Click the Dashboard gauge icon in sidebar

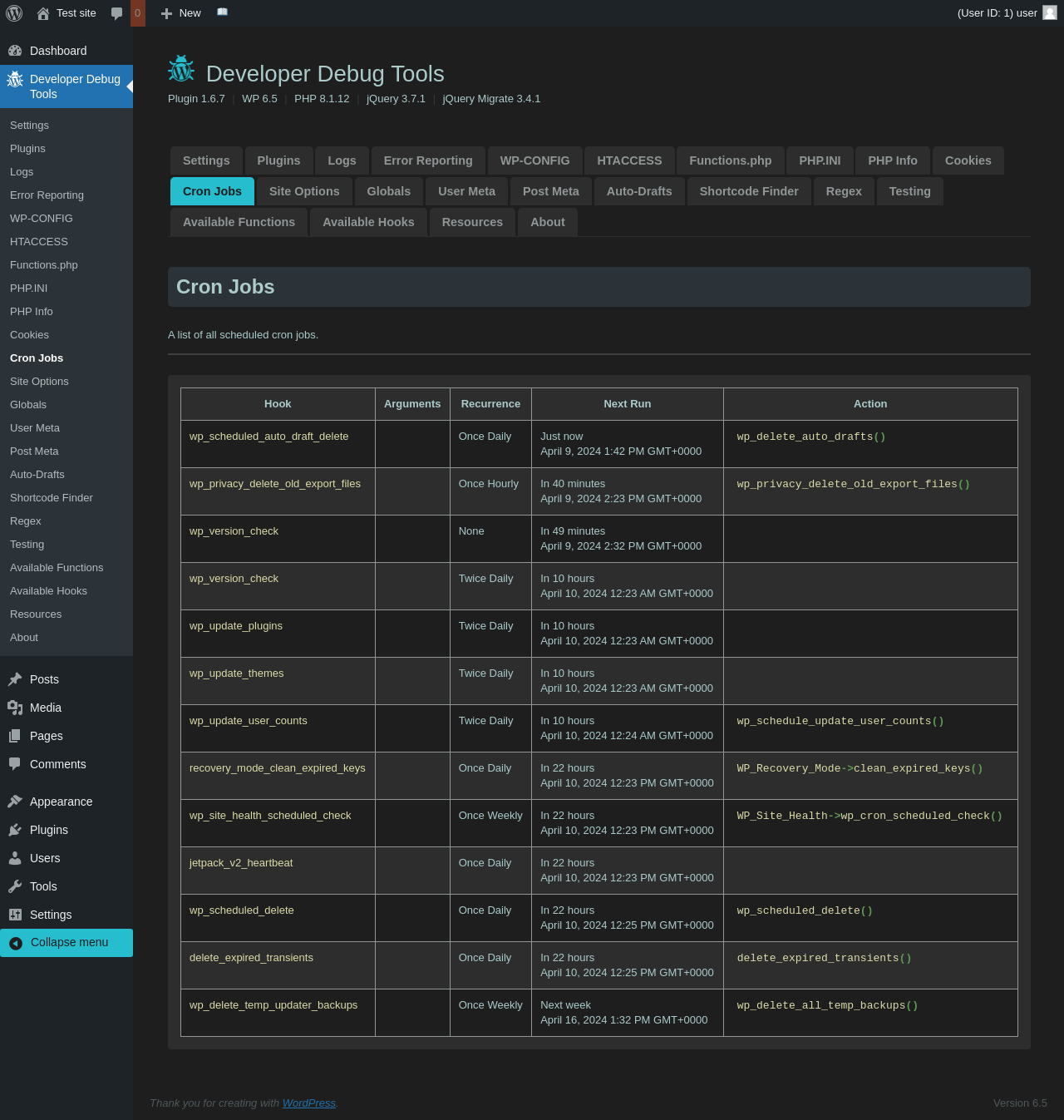[x=15, y=51]
